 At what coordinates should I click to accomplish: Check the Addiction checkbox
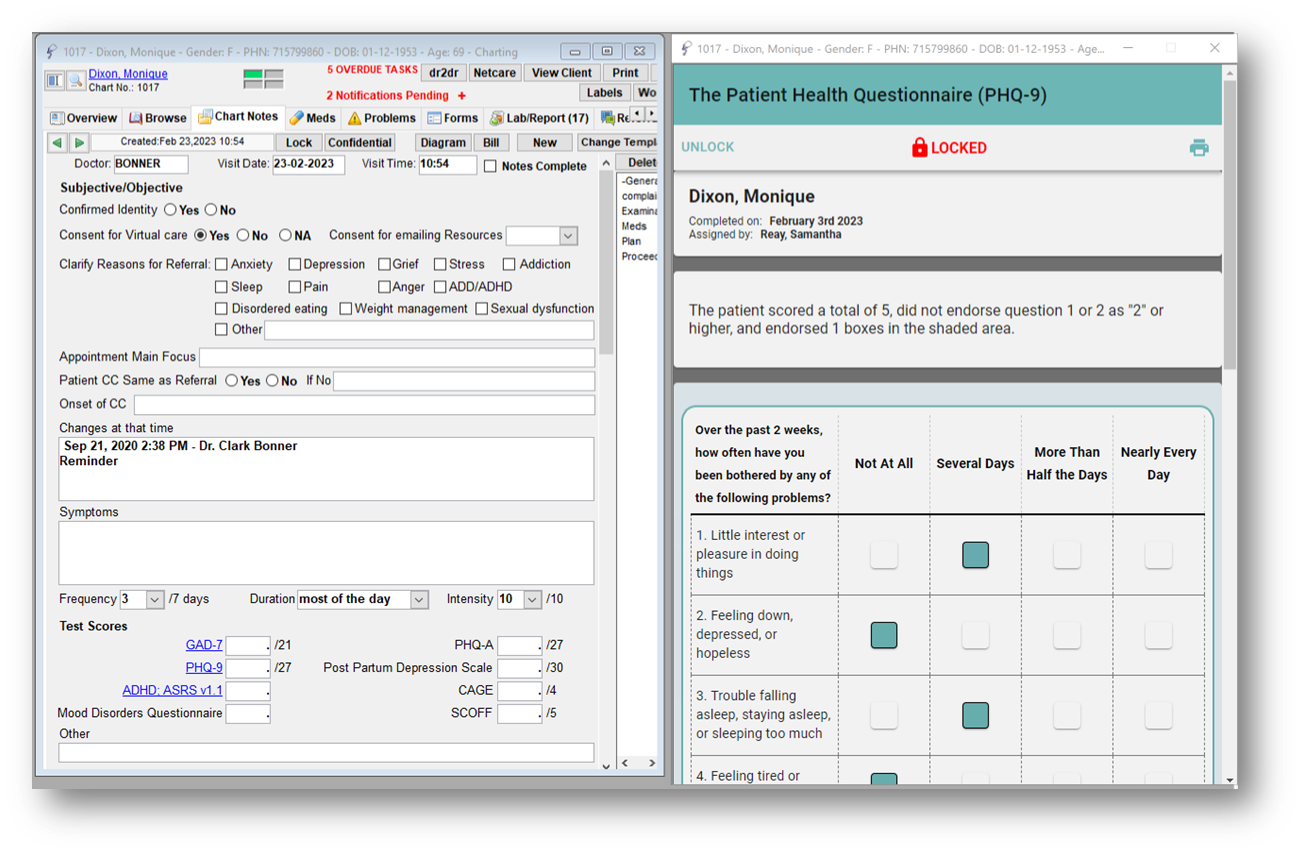coord(509,265)
